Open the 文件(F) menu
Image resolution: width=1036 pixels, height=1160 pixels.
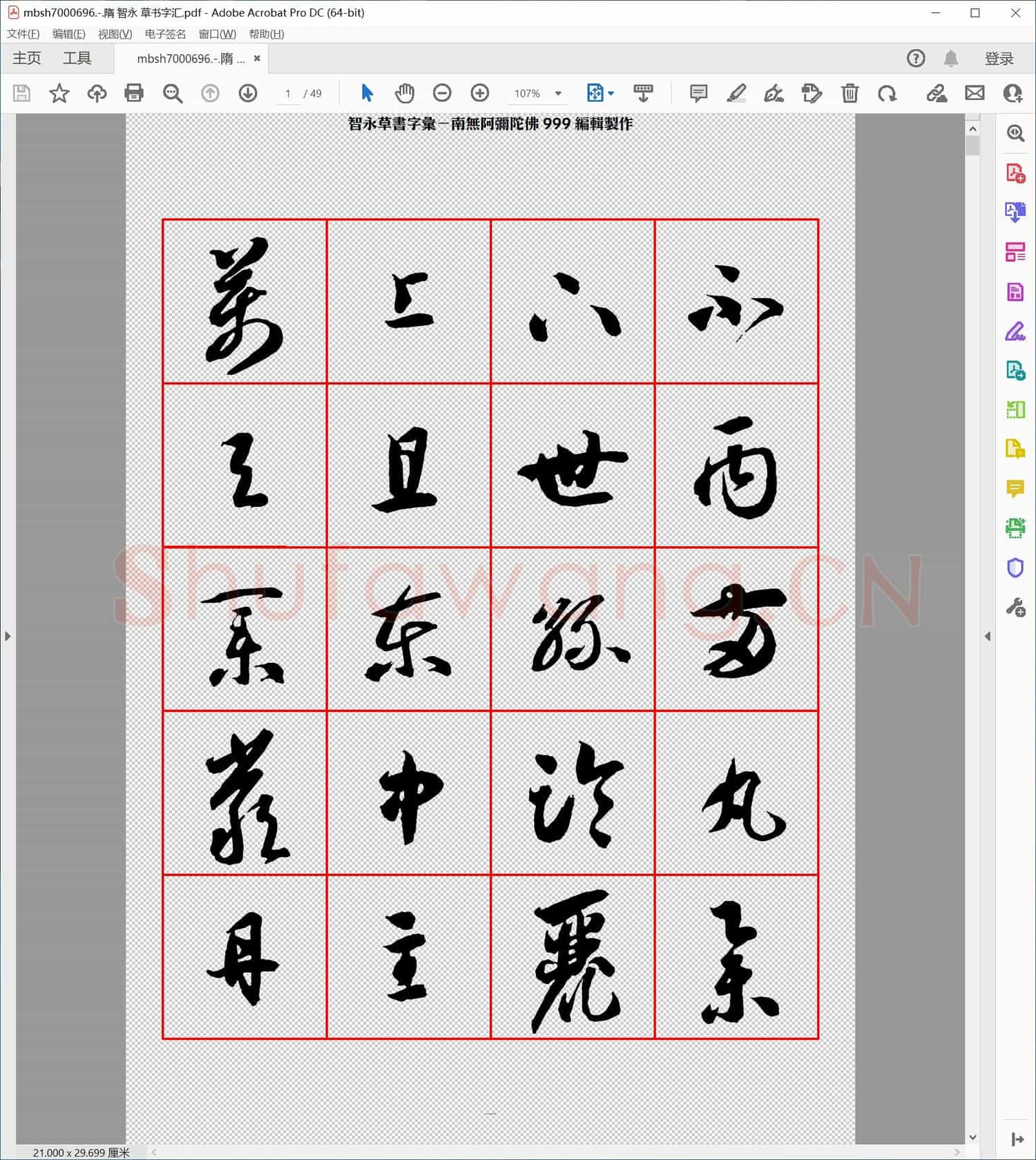coord(23,34)
